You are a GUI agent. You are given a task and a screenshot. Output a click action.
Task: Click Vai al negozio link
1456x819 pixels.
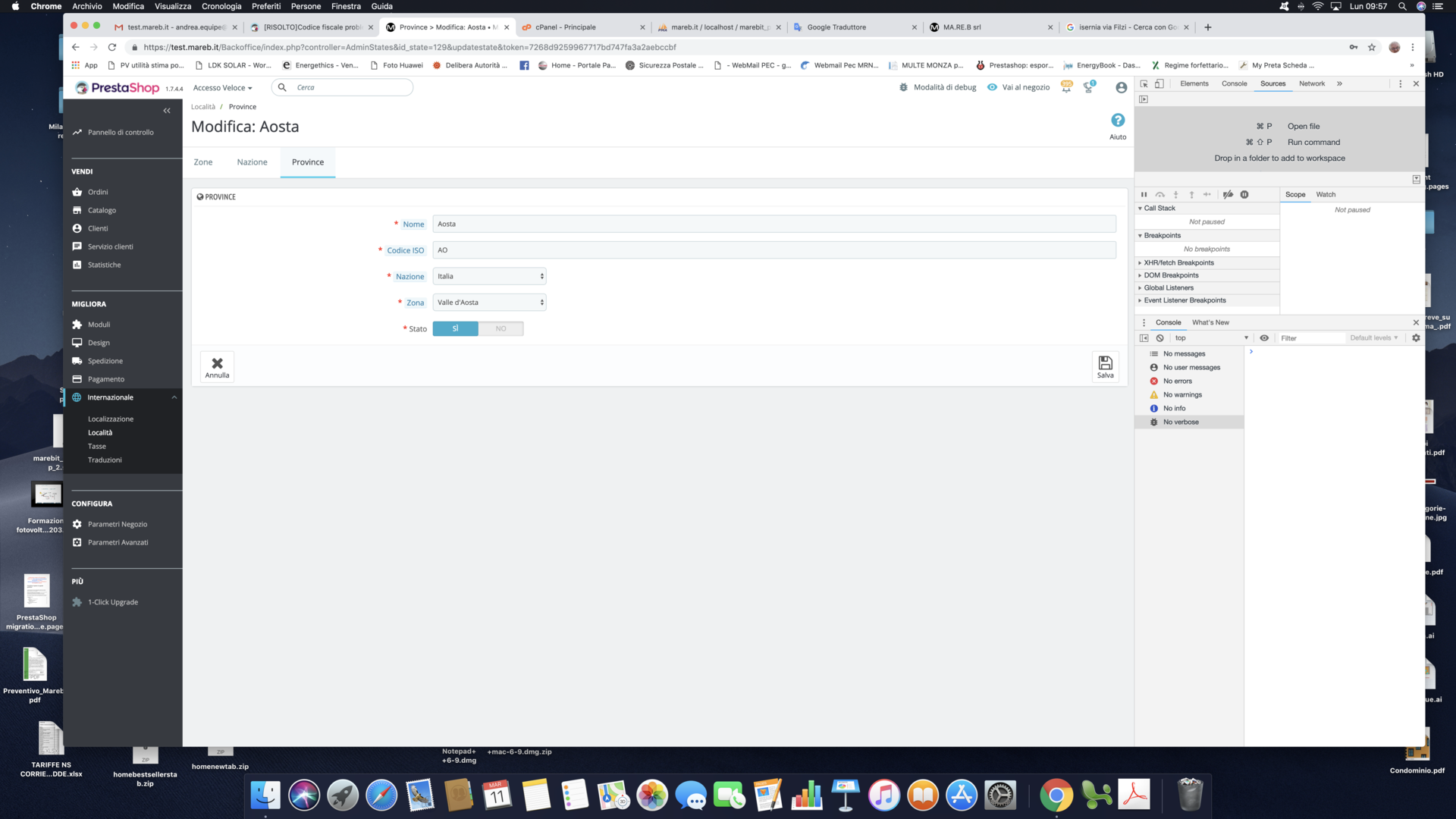pos(1025,87)
